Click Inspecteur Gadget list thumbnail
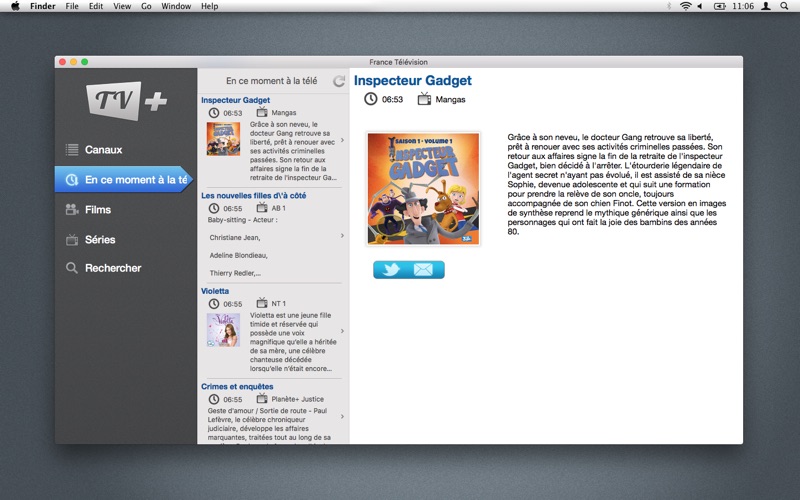The height and width of the screenshot is (500, 800). coord(223,139)
